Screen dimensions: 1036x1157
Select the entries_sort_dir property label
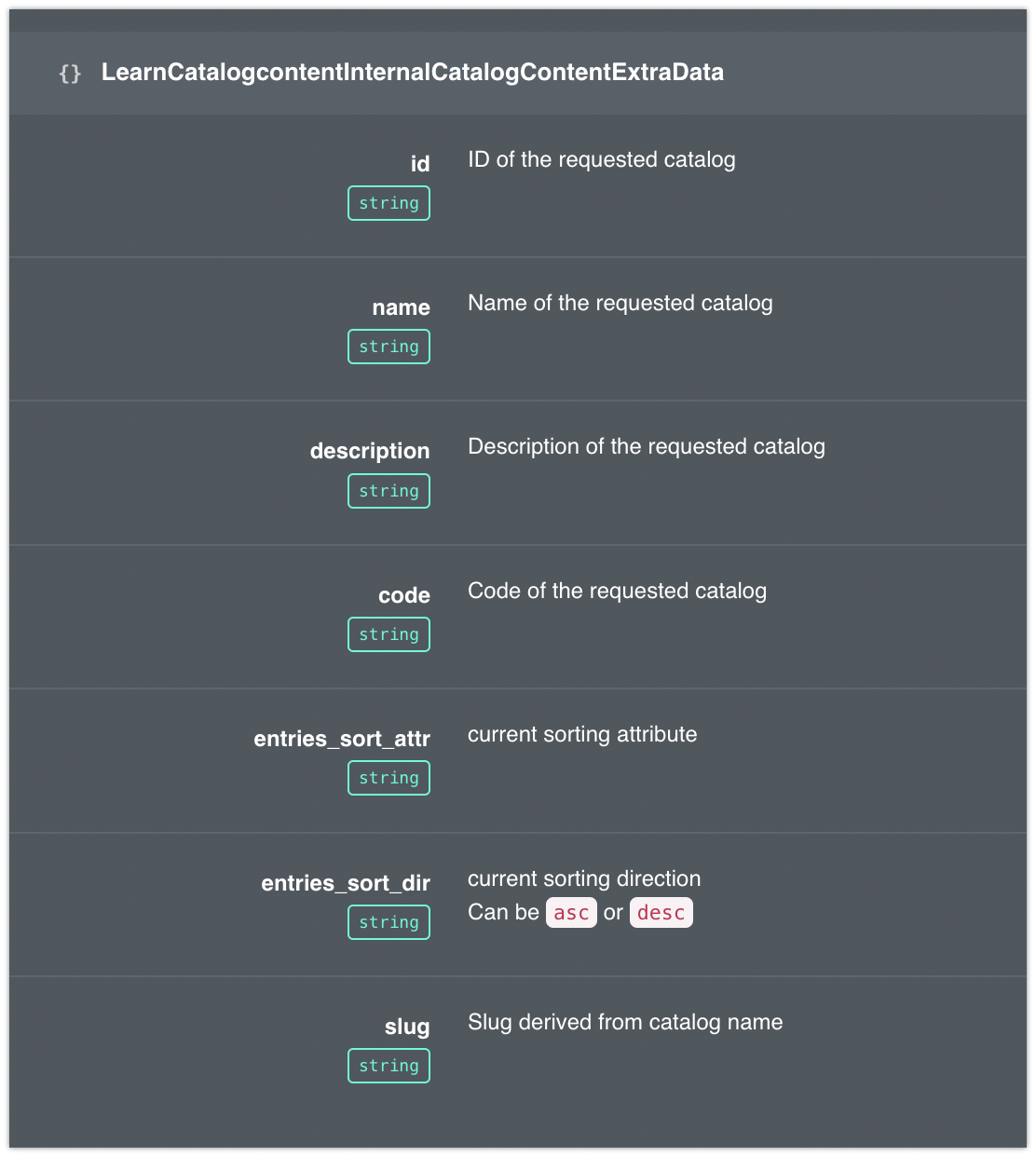point(346,883)
